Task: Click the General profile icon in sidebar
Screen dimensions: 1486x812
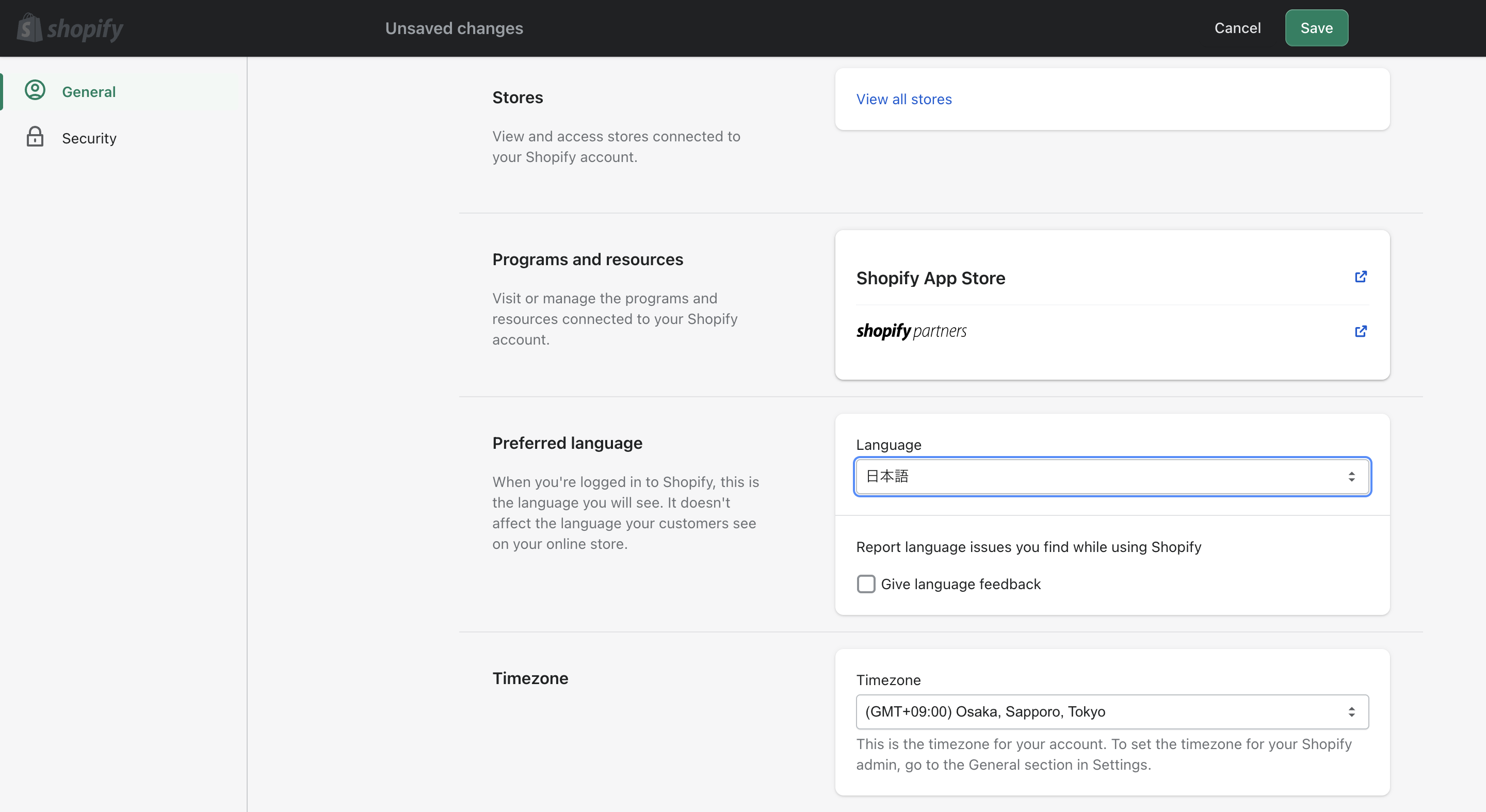Action: (x=35, y=91)
